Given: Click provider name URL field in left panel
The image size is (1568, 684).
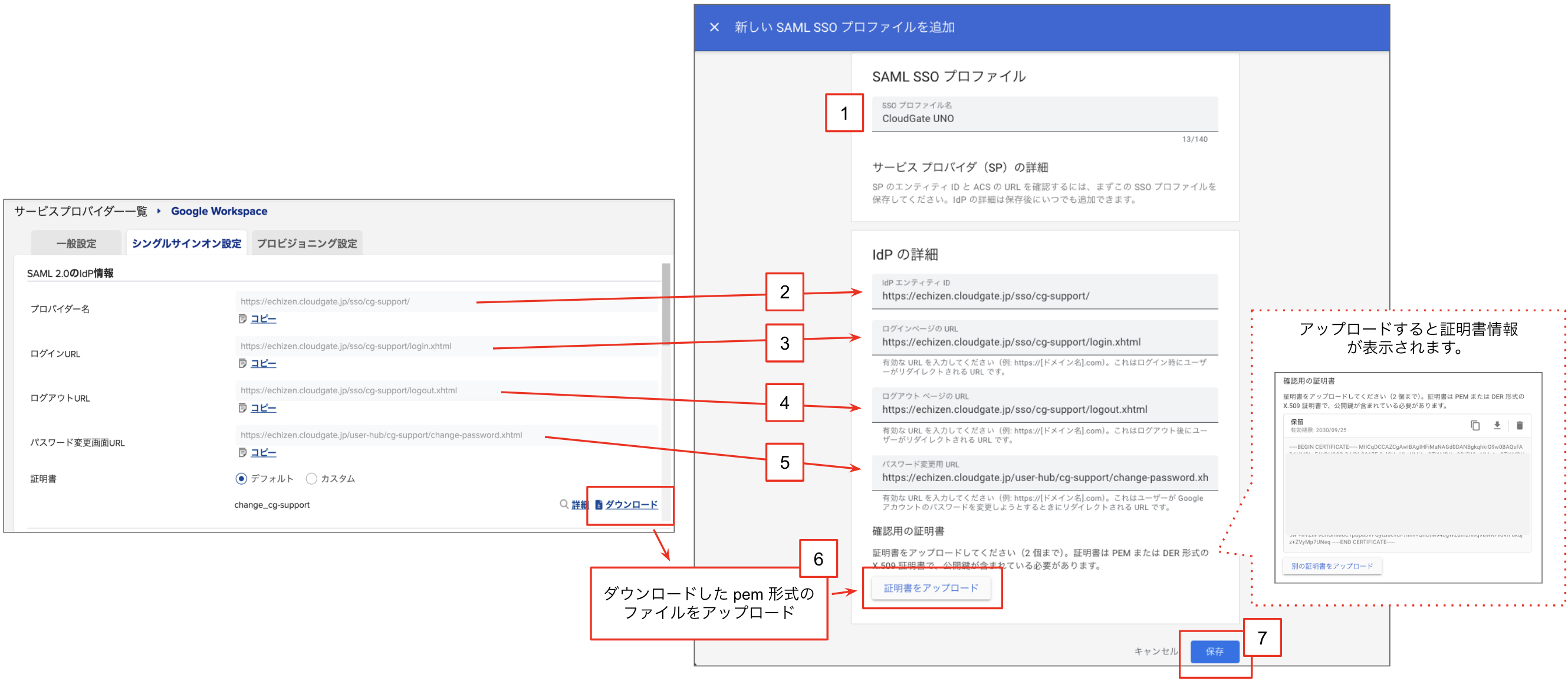Looking at the screenshot, I should (x=447, y=301).
